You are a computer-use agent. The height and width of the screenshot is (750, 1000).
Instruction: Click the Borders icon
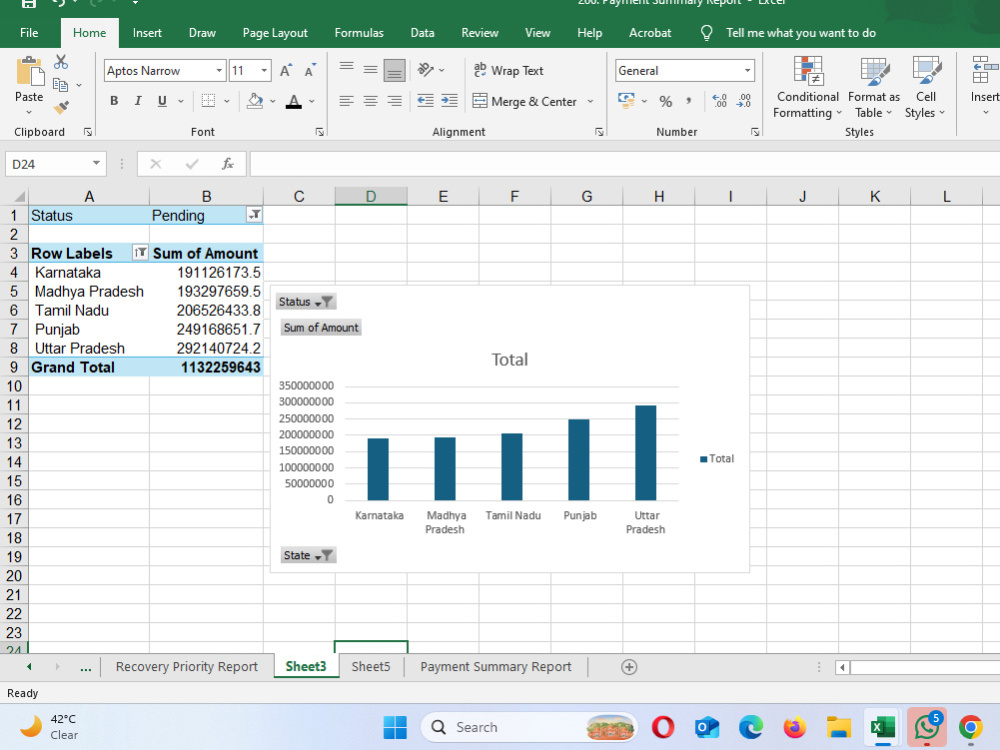[x=208, y=101]
